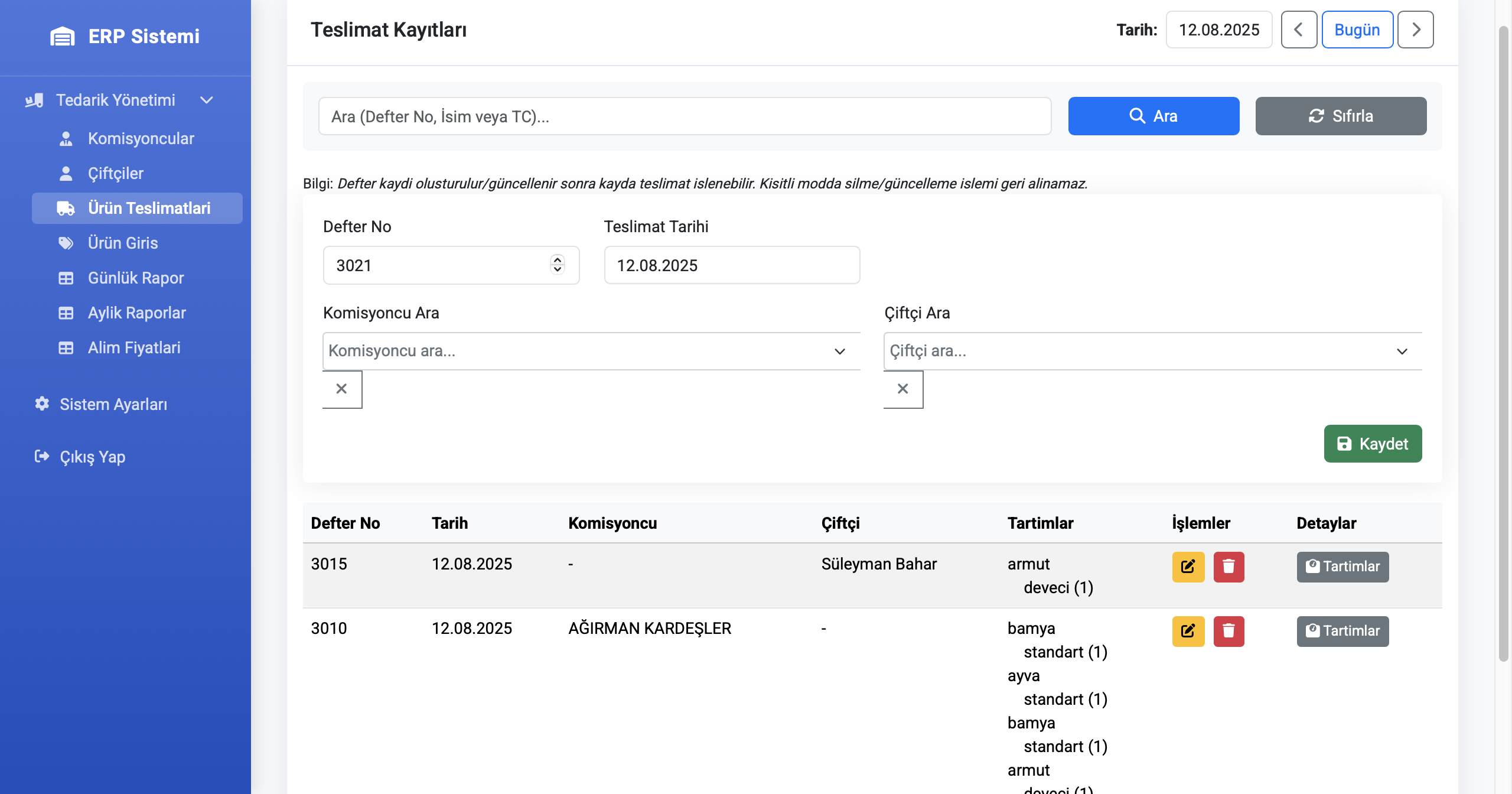This screenshot has width=1512, height=794.
Task: Click the Defter No stepper arrows
Action: tap(558, 265)
